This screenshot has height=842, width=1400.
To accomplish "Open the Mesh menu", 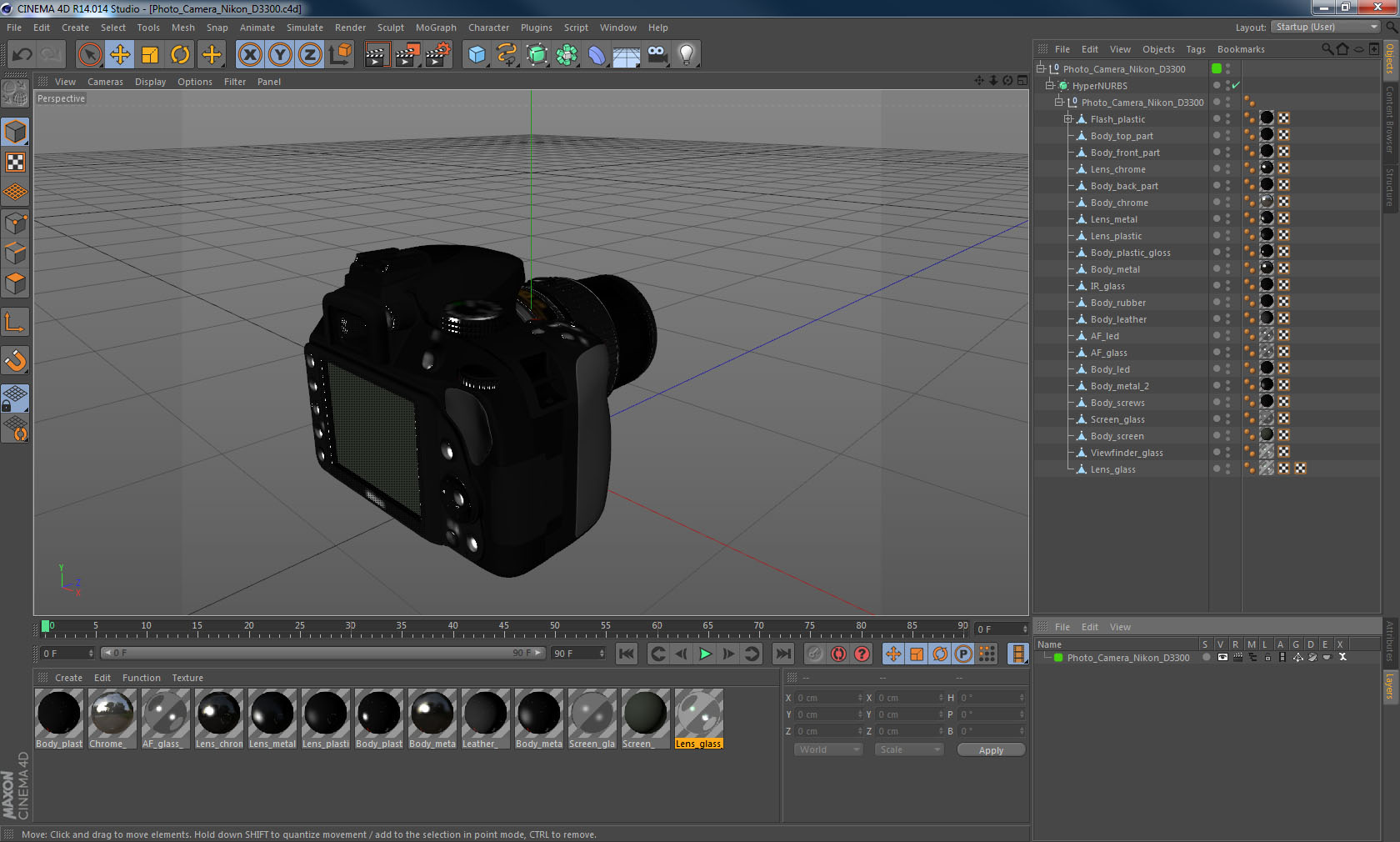I will point(183,28).
